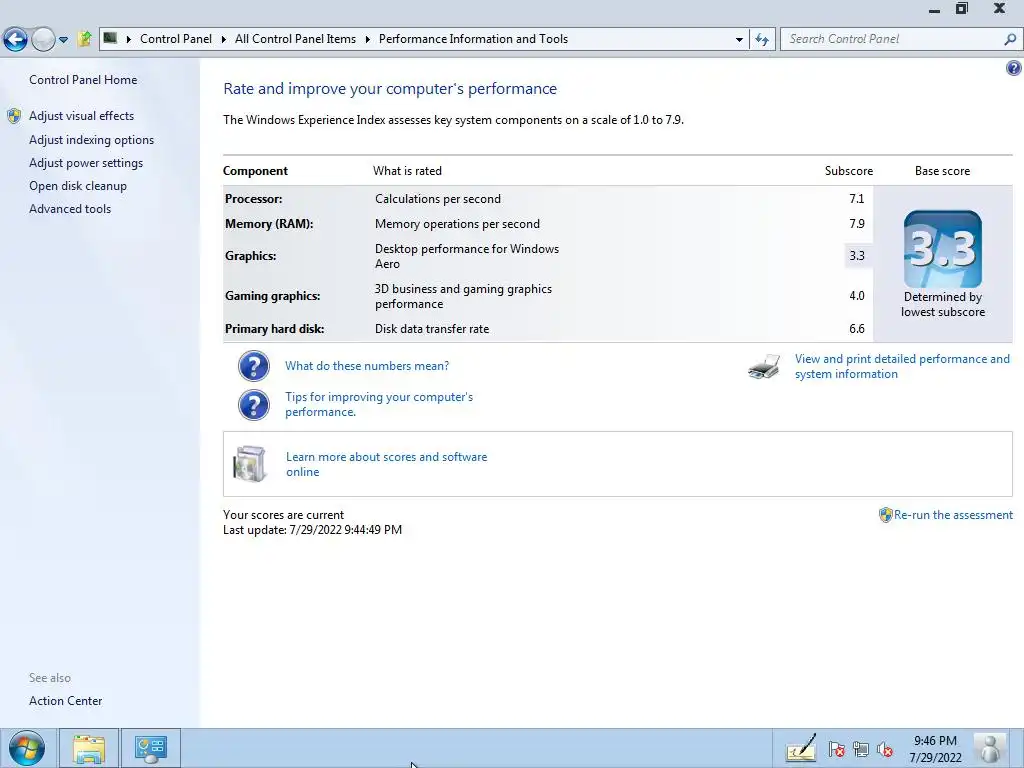
Task: Click the up-folder icon beside address bar
Action: click(x=84, y=39)
